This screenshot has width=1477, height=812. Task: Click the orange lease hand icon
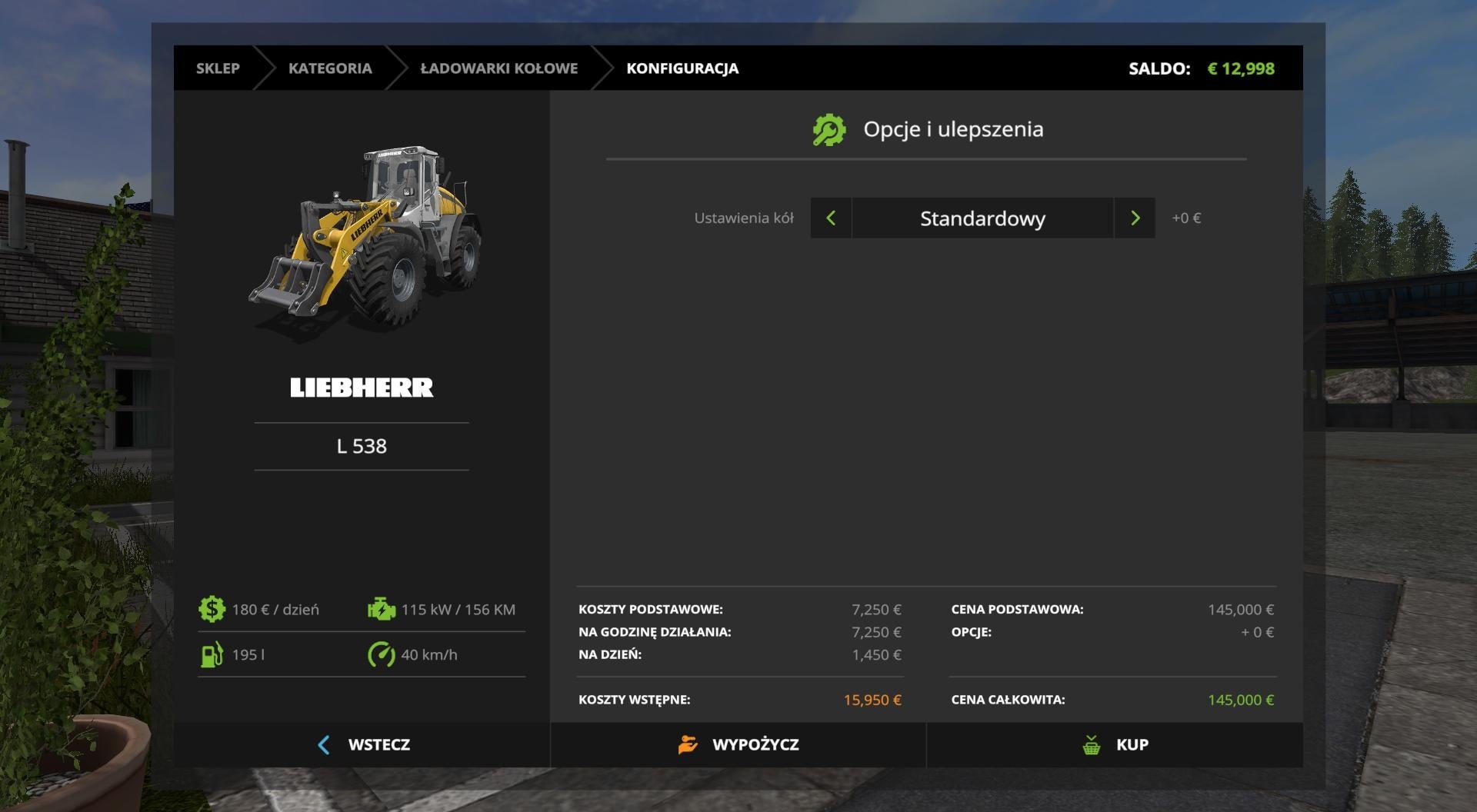[688, 744]
